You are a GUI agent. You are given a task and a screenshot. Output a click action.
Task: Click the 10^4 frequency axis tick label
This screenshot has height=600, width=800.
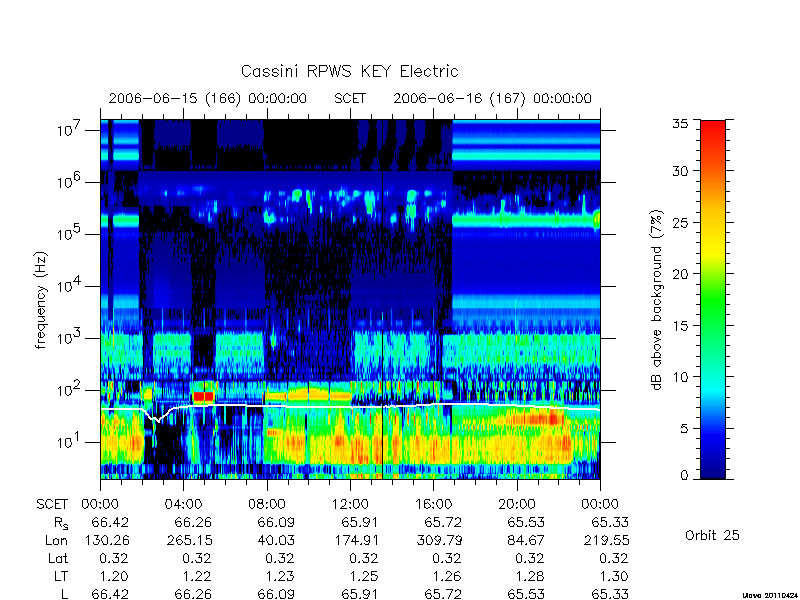[70, 286]
